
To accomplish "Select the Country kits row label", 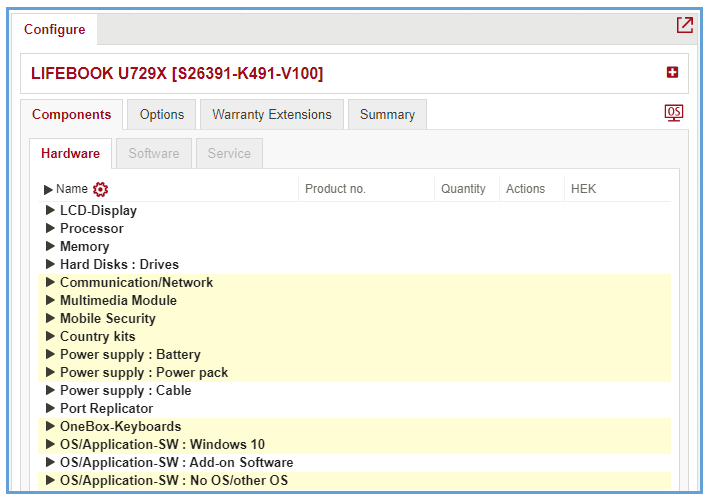I will pyautogui.click(x=98, y=337).
